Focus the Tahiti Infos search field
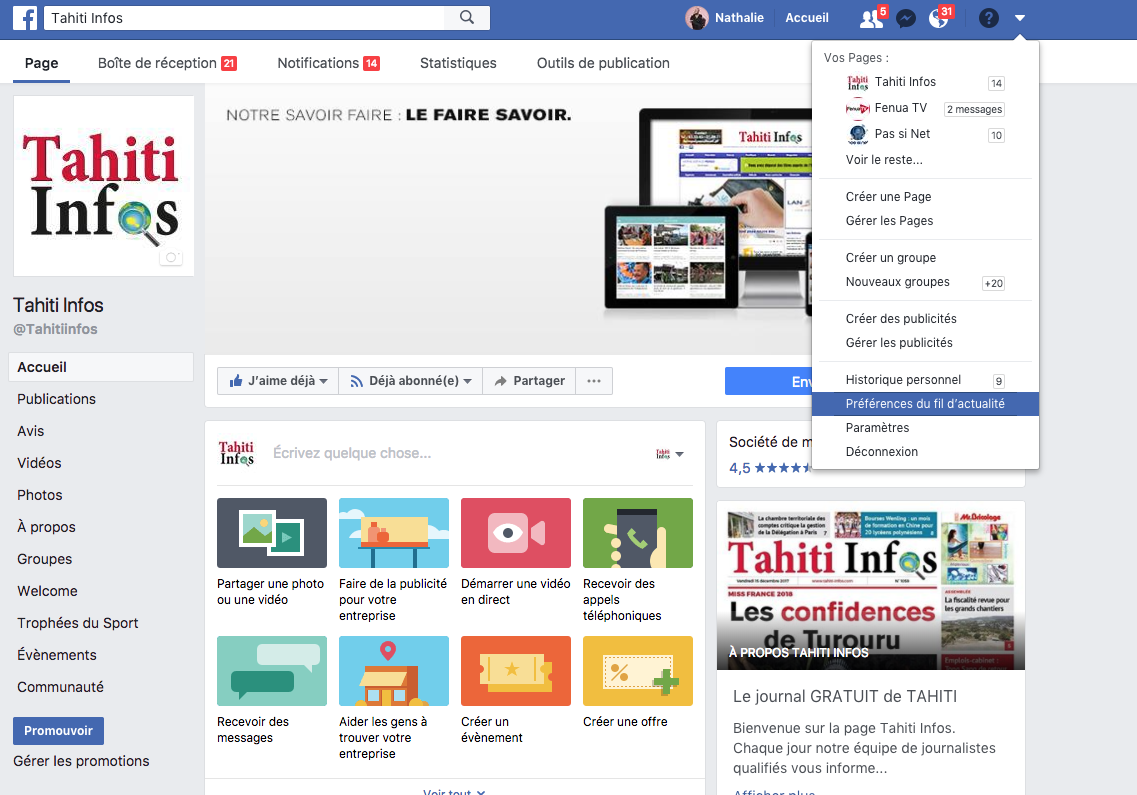 coord(244,18)
